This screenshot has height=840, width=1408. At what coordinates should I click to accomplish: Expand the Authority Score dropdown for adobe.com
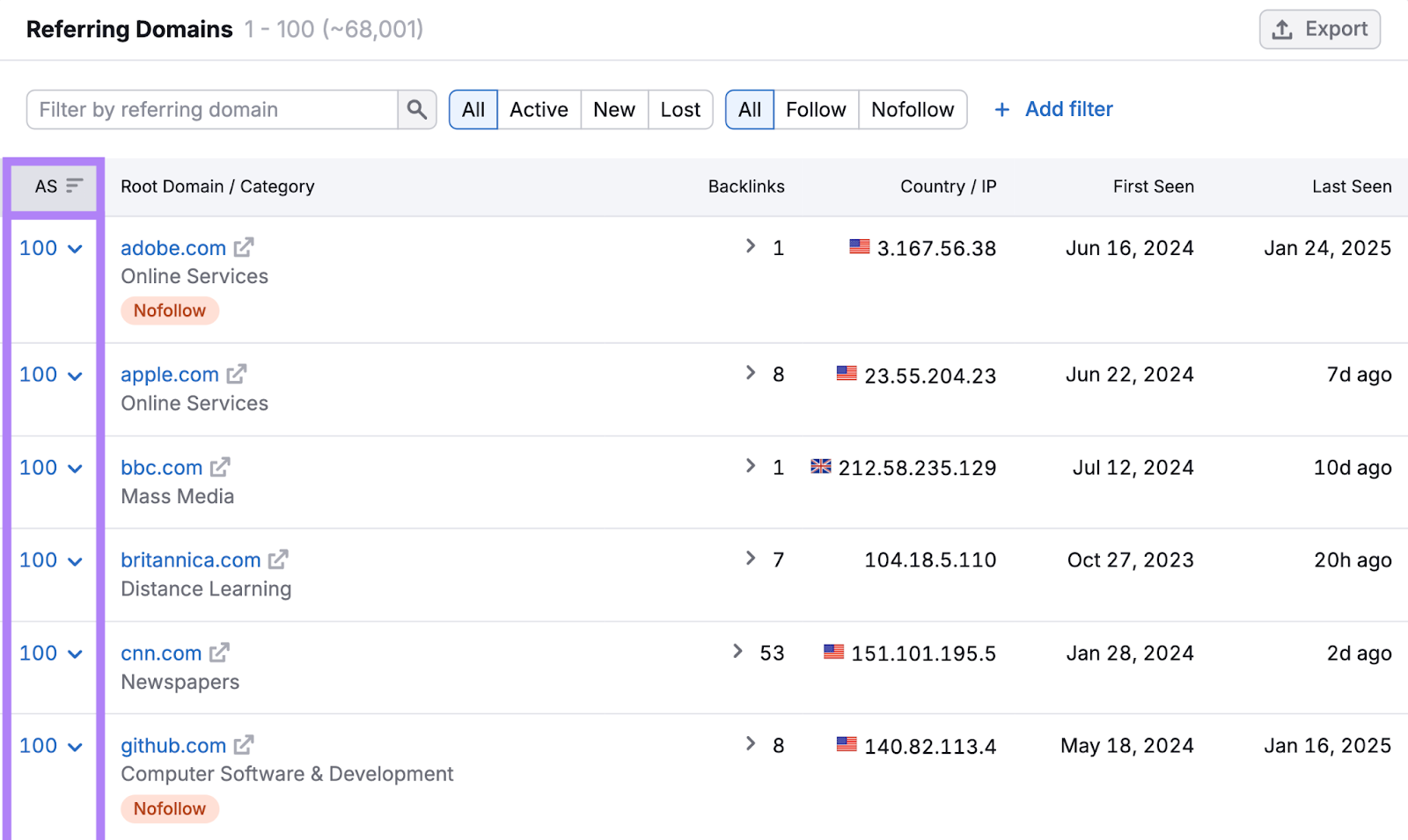point(74,248)
